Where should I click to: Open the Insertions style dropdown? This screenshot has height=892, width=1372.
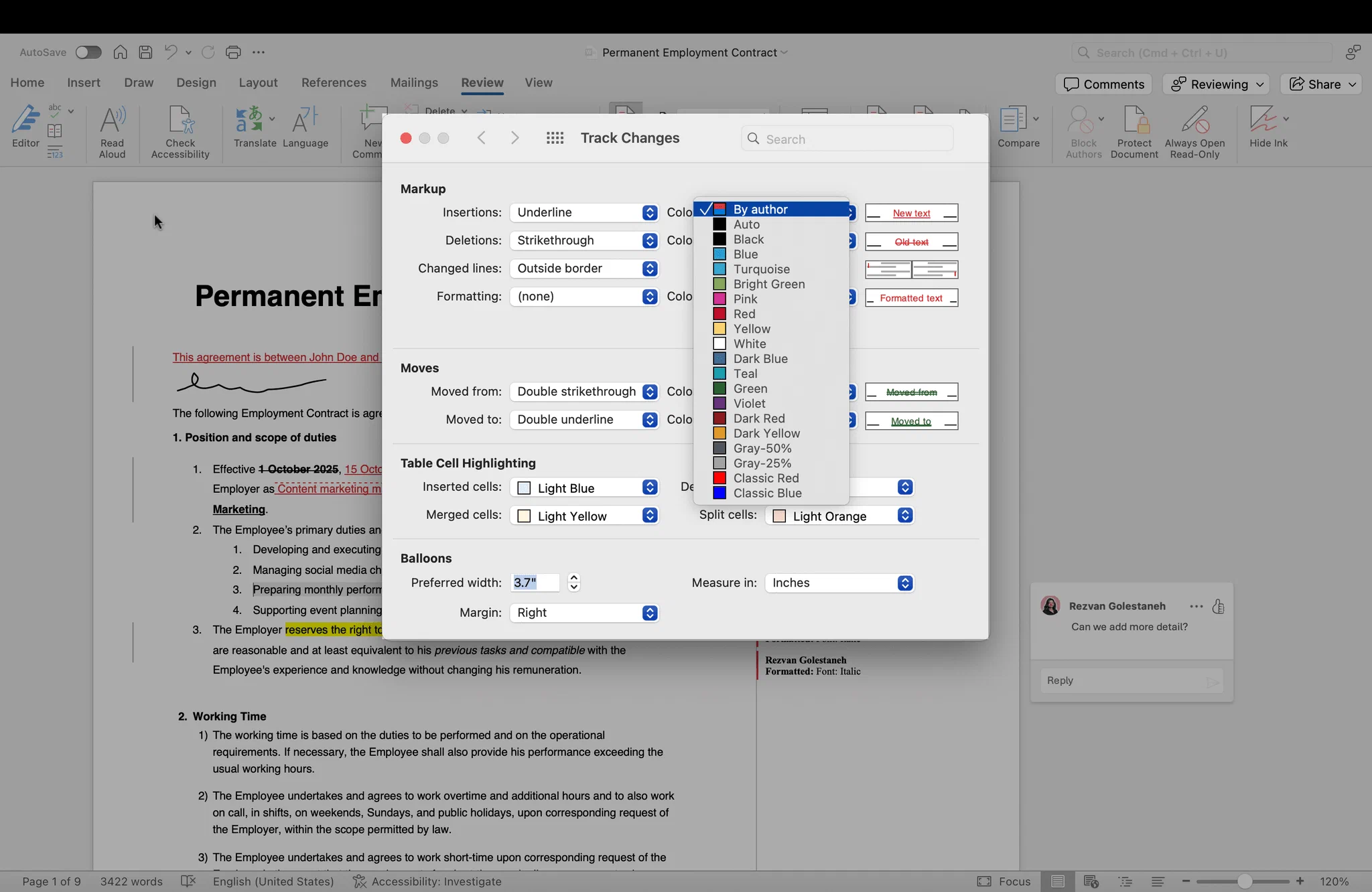click(x=584, y=212)
